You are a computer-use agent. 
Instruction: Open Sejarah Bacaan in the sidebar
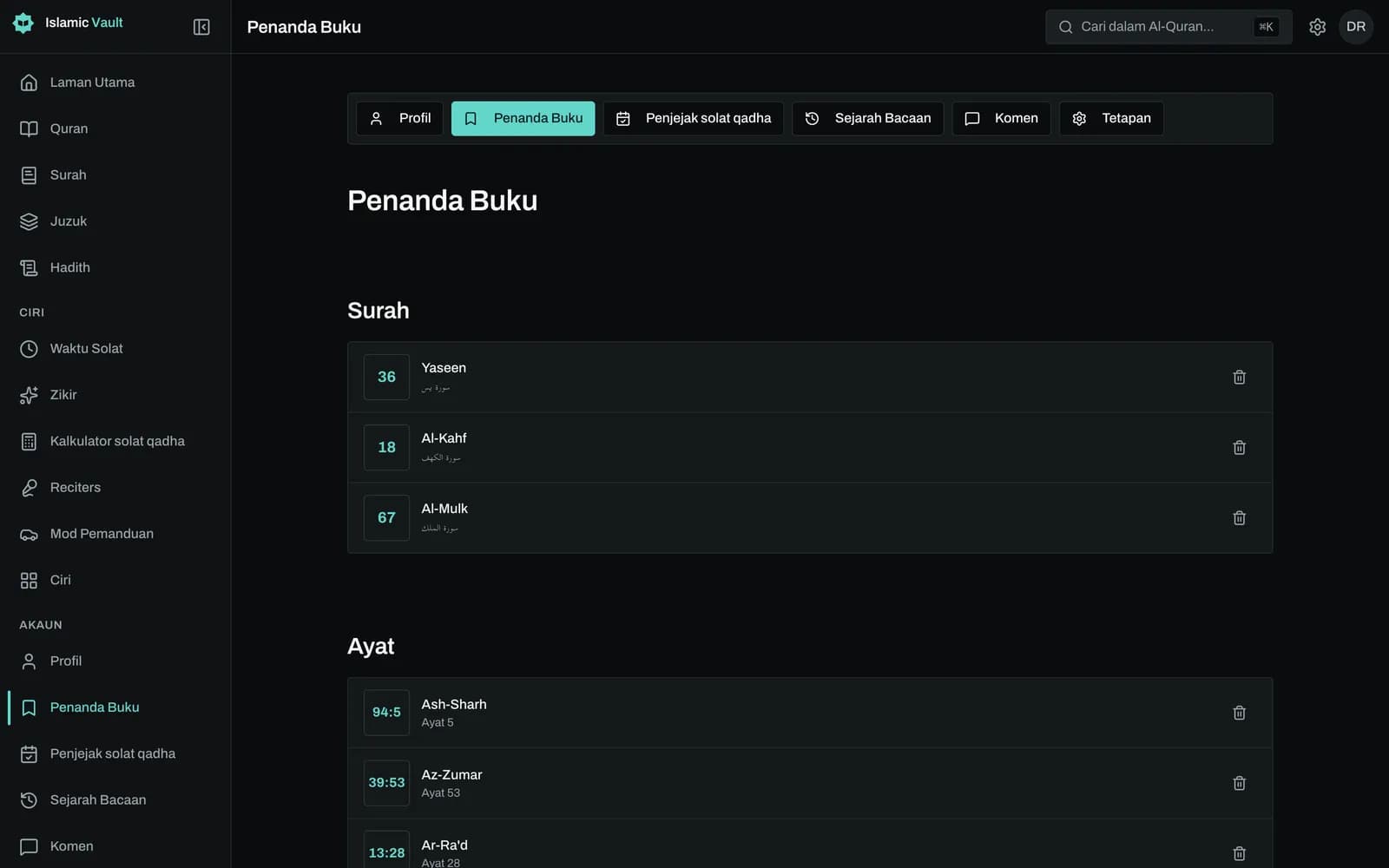(115, 799)
